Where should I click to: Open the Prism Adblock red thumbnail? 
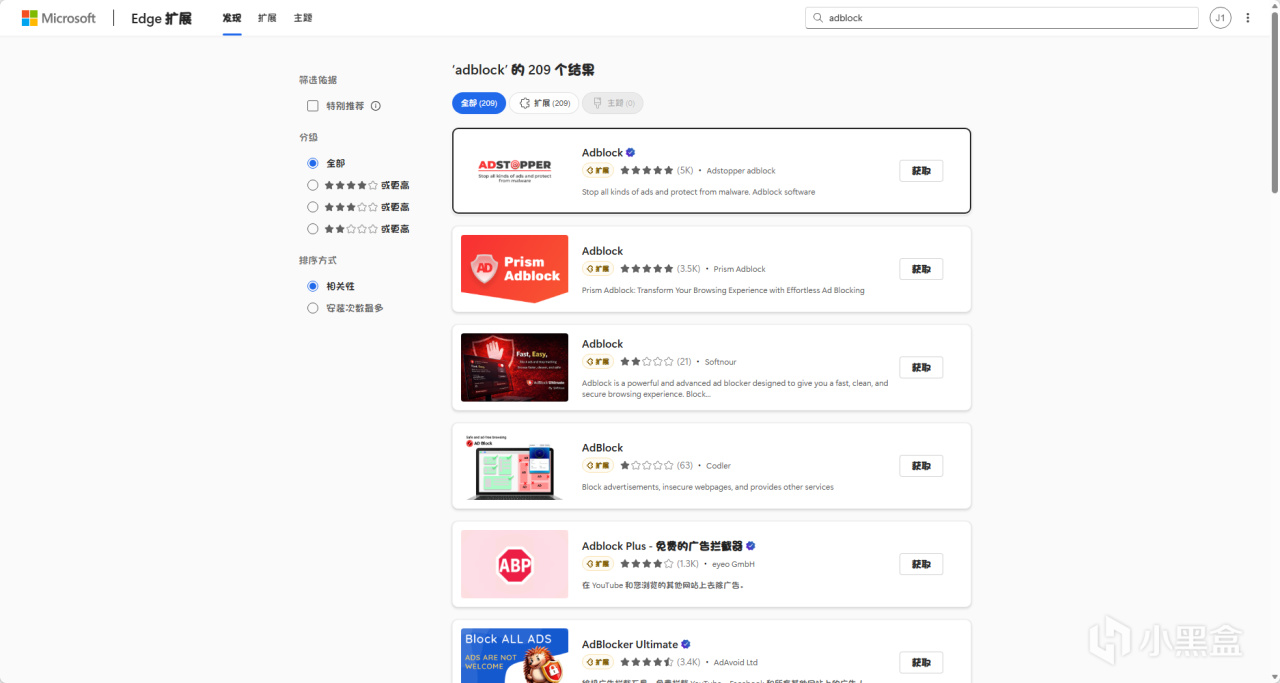coord(514,269)
